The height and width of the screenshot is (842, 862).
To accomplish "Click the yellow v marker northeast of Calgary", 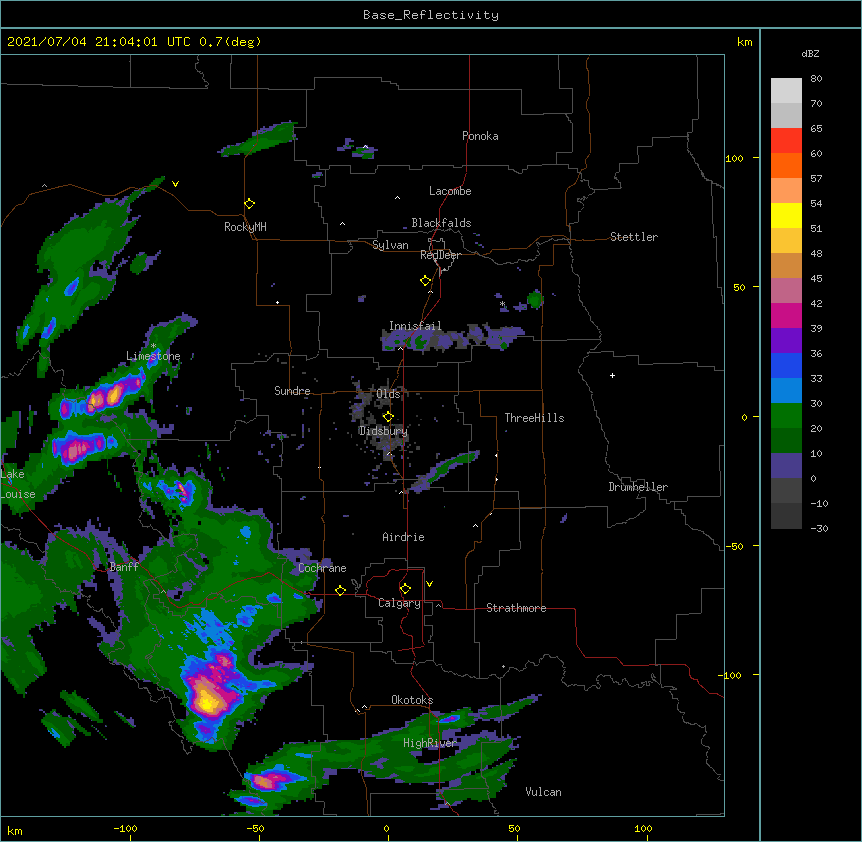I will 429,584.
